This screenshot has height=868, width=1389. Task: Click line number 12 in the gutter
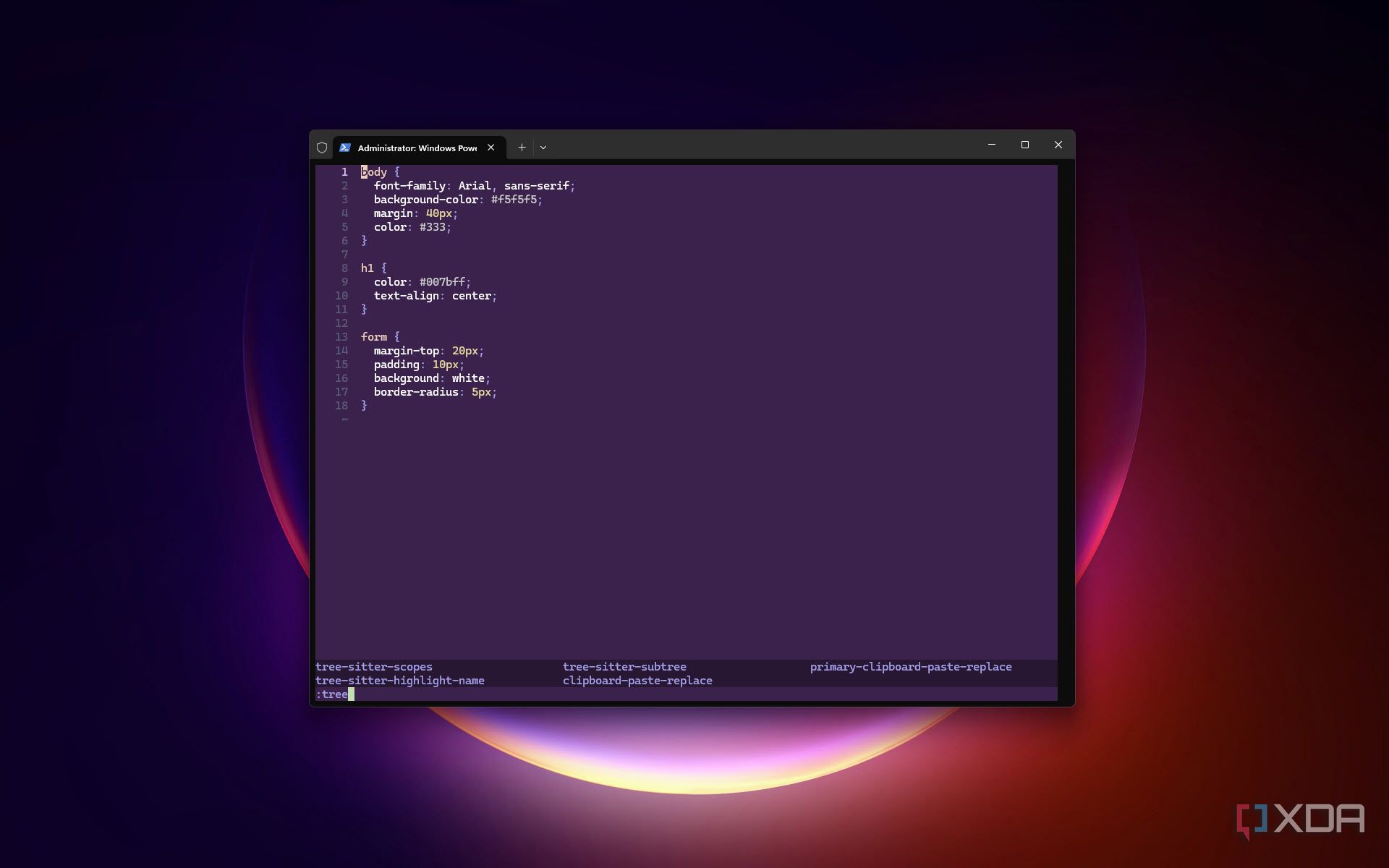click(x=341, y=323)
